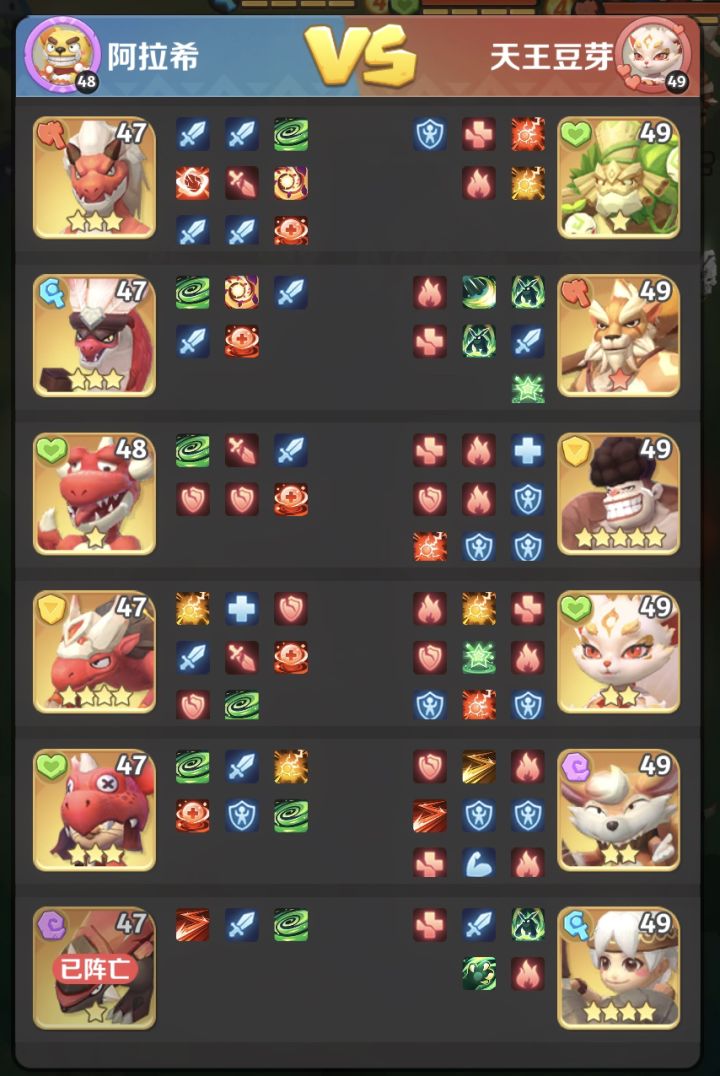The height and width of the screenshot is (1076, 720).
Task: Inspect the afro-haired five-star hero portrait
Action: (x=618, y=493)
